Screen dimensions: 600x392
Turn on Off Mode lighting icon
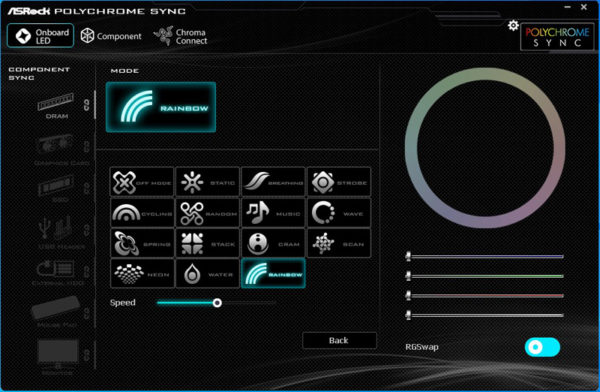click(x=142, y=182)
